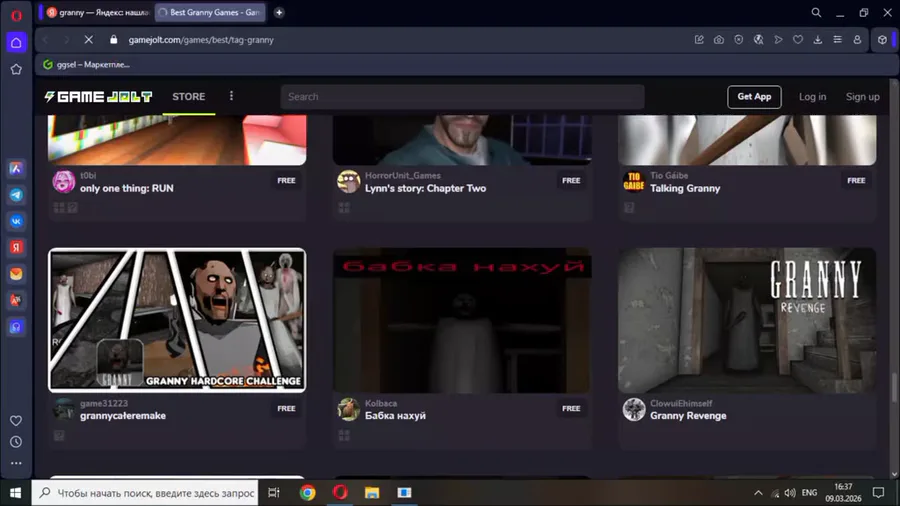Open a new tab with plus button
The height and width of the screenshot is (506, 900).
tap(279, 13)
